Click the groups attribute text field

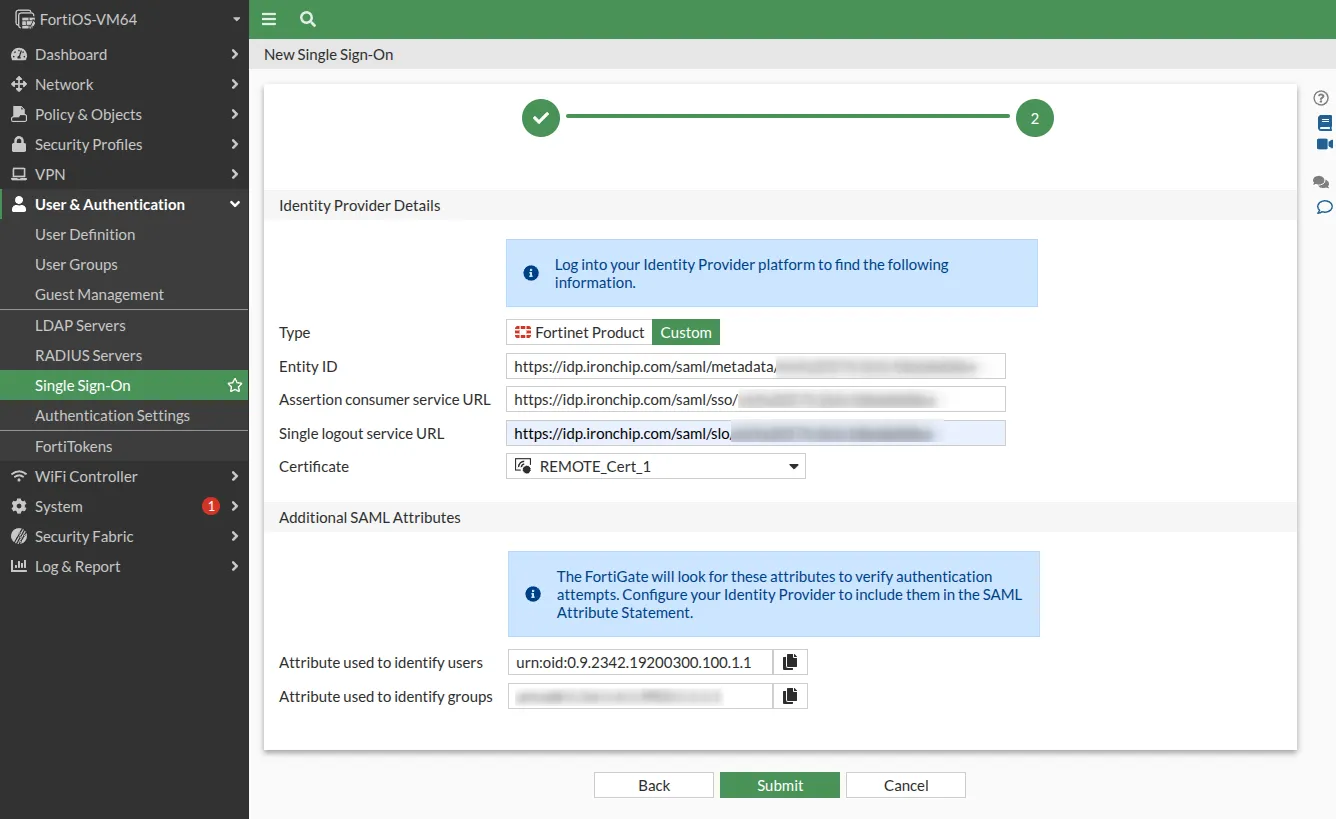[640, 696]
